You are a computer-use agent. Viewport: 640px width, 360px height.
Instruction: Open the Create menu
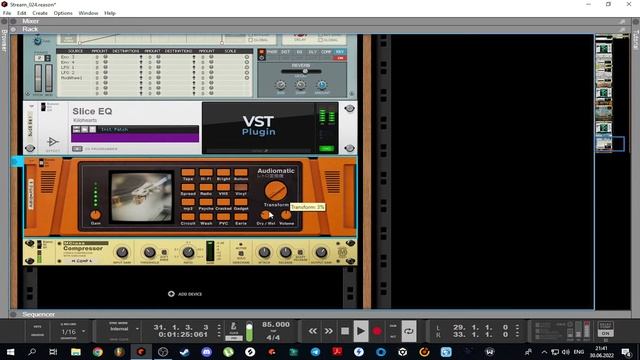[x=40, y=13]
